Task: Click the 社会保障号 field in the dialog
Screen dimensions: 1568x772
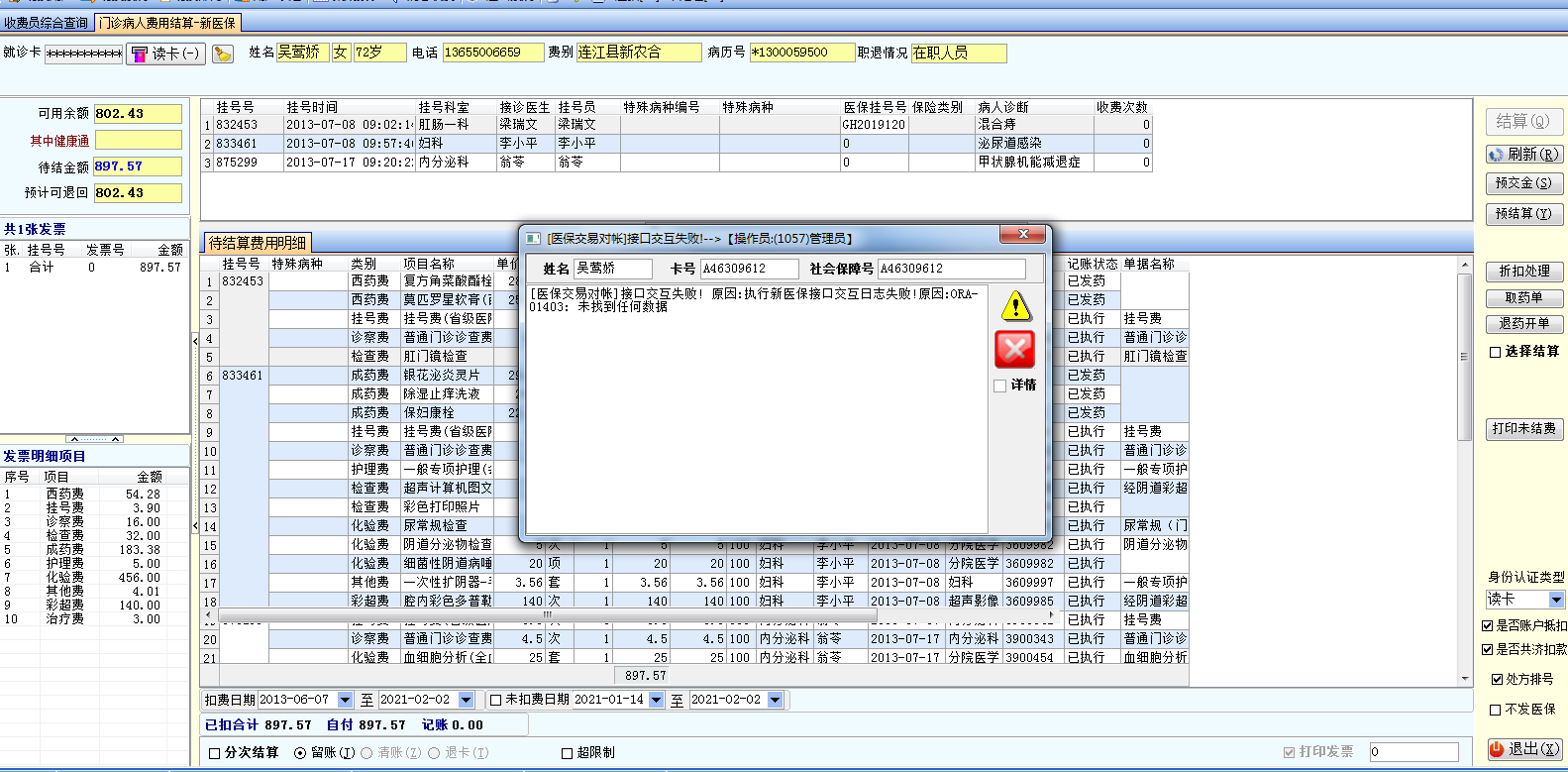Action: (x=951, y=269)
